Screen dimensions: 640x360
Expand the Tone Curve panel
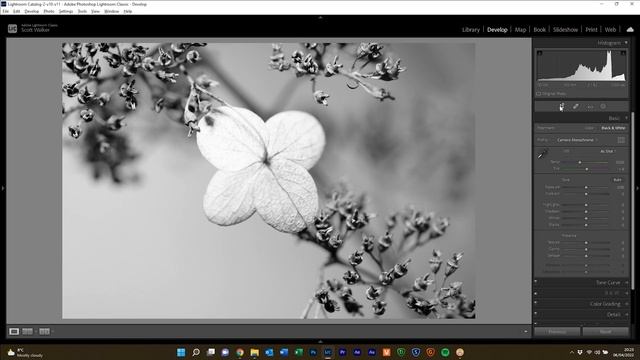(627, 282)
